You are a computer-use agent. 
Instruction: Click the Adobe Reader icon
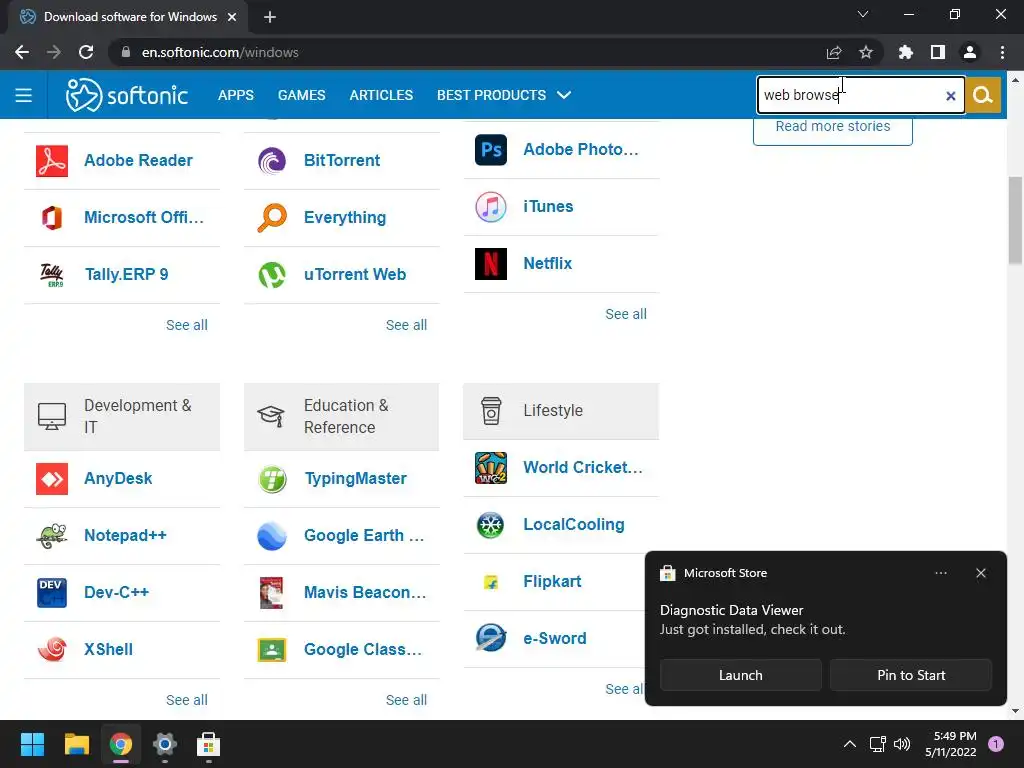click(52, 161)
